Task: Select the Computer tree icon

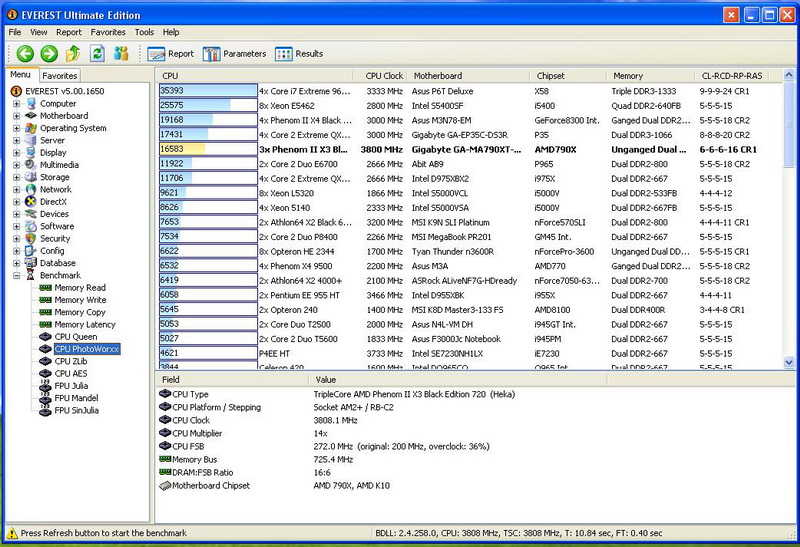Action: click(31, 104)
